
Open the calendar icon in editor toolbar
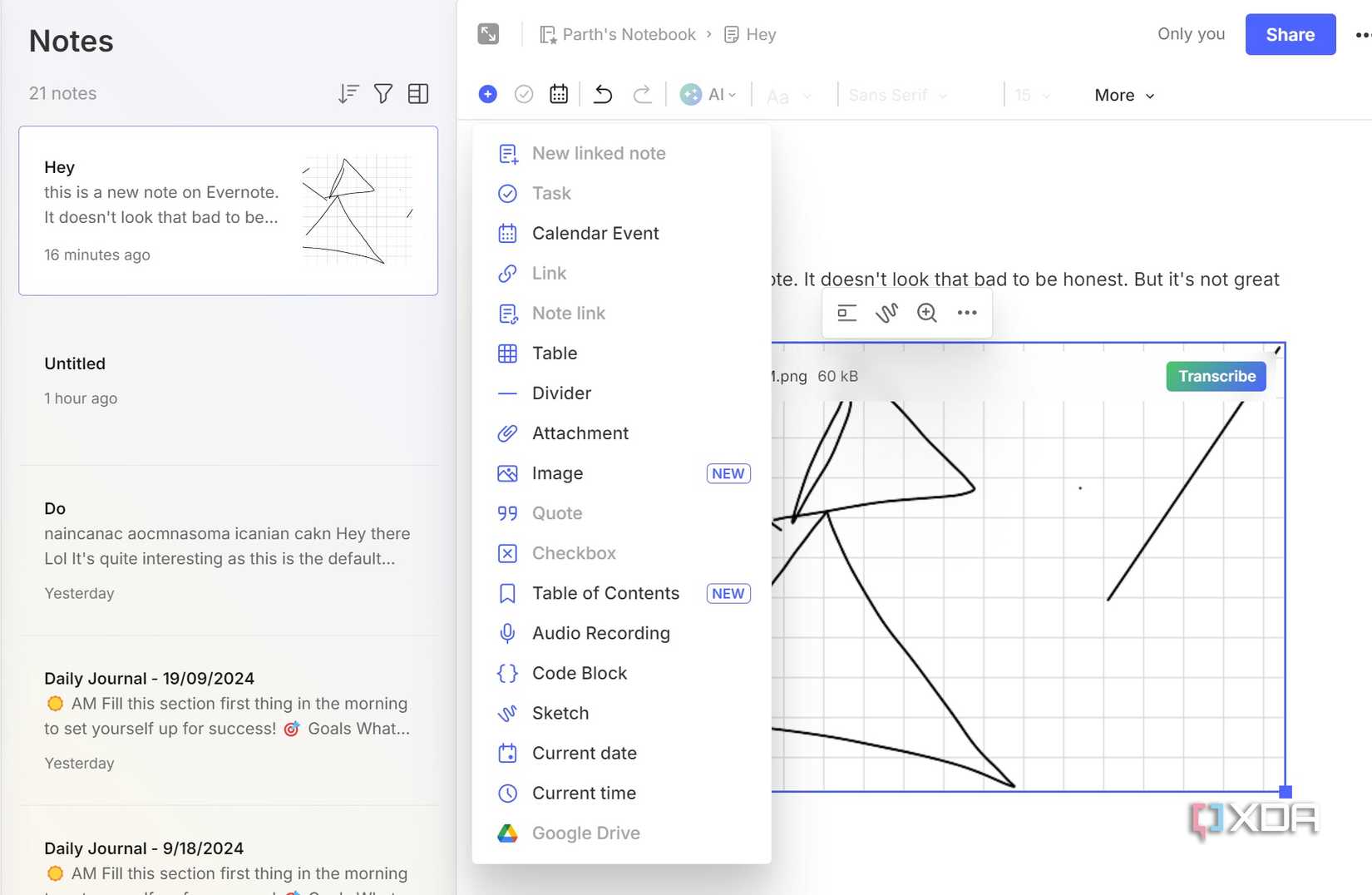tap(559, 95)
